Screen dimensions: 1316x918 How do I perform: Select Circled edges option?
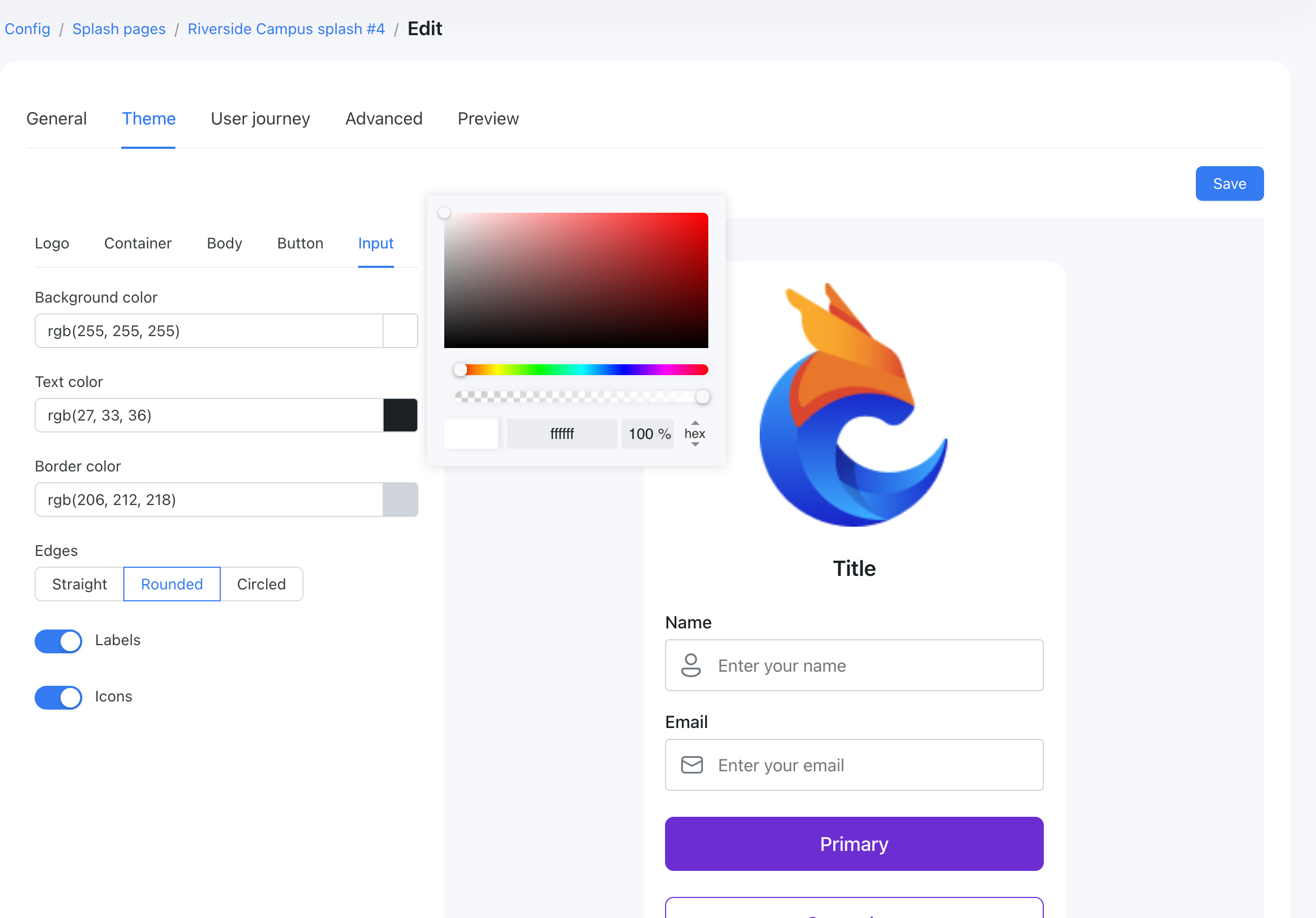(x=261, y=583)
